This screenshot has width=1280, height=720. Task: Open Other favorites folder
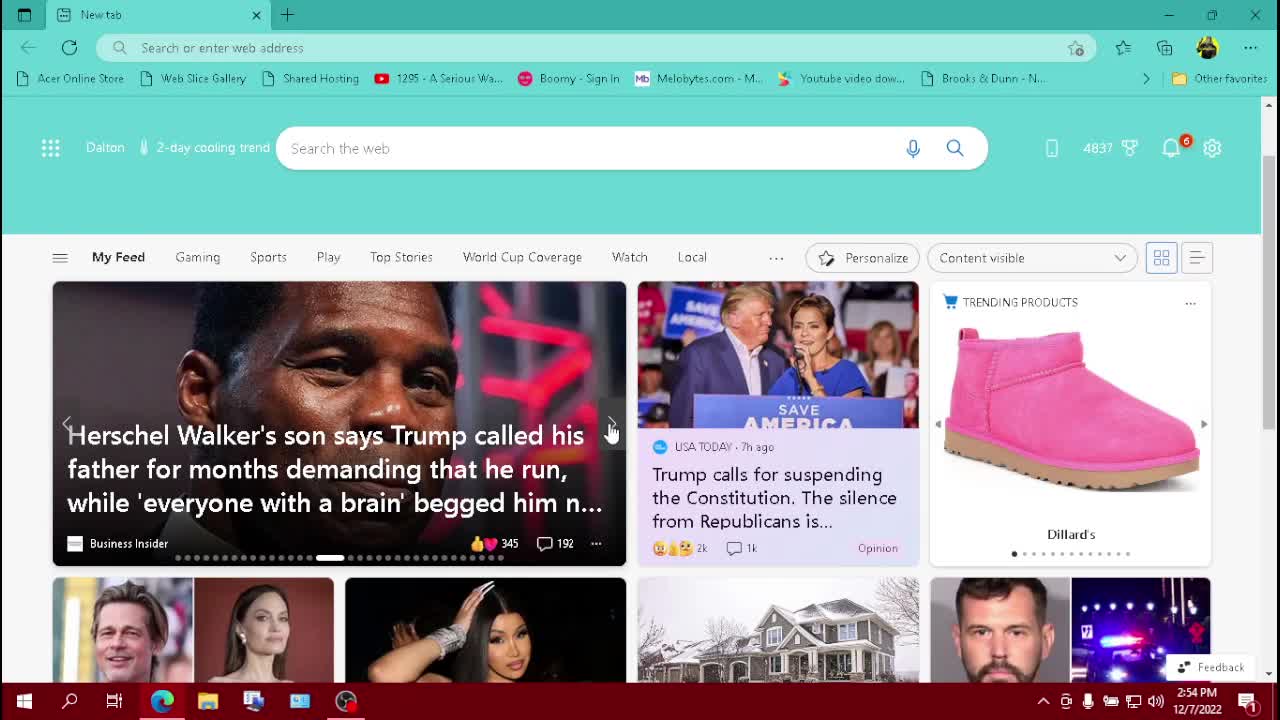tap(1219, 78)
